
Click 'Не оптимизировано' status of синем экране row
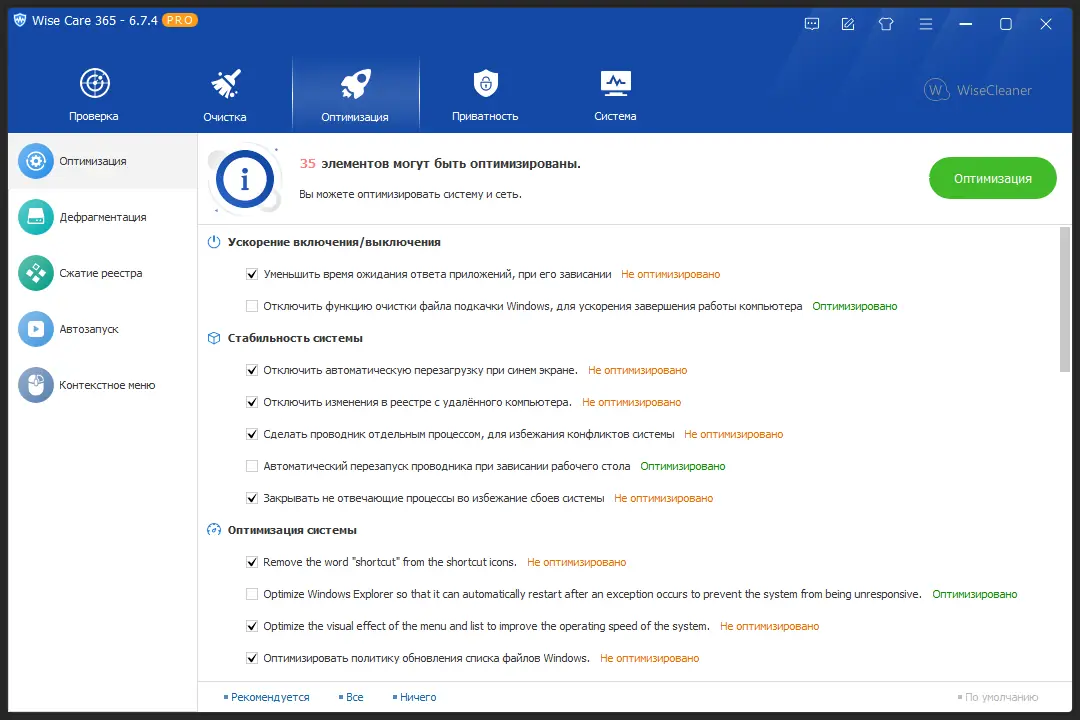coord(638,371)
